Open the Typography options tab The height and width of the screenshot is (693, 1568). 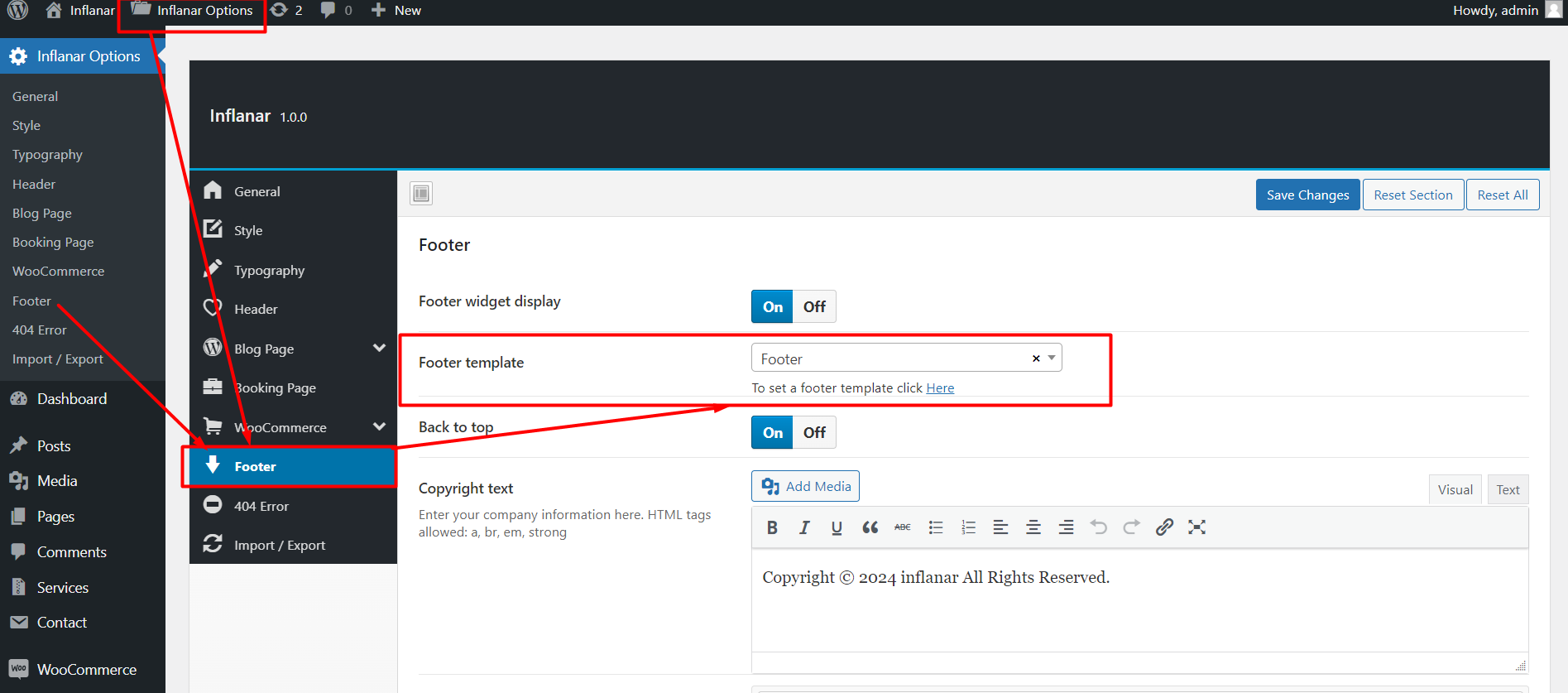click(293, 270)
